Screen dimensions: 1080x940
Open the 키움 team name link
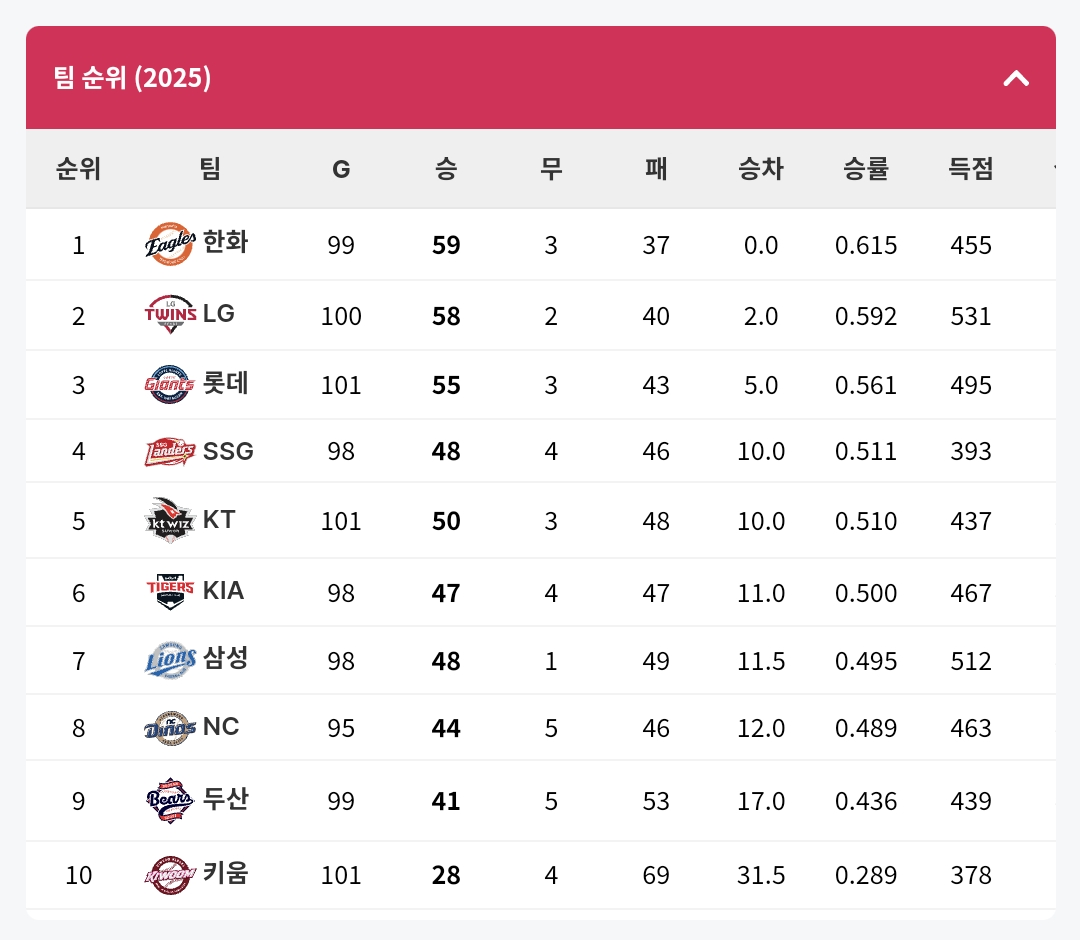coord(225,874)
